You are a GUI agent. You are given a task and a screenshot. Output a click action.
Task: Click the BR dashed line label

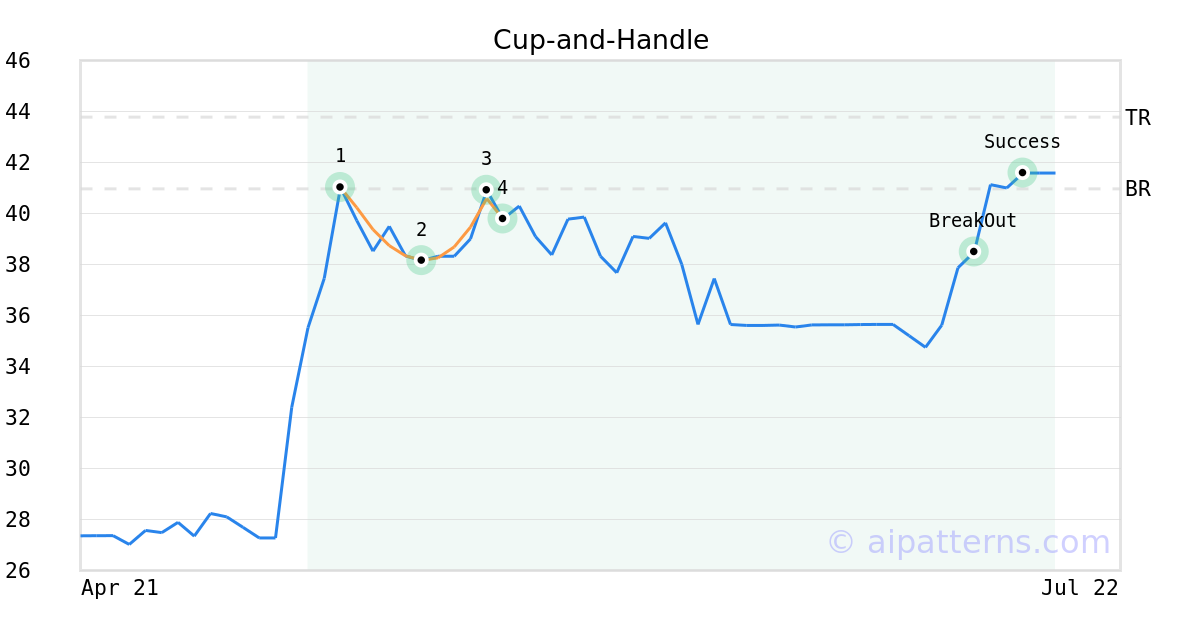click(1138, 189)
